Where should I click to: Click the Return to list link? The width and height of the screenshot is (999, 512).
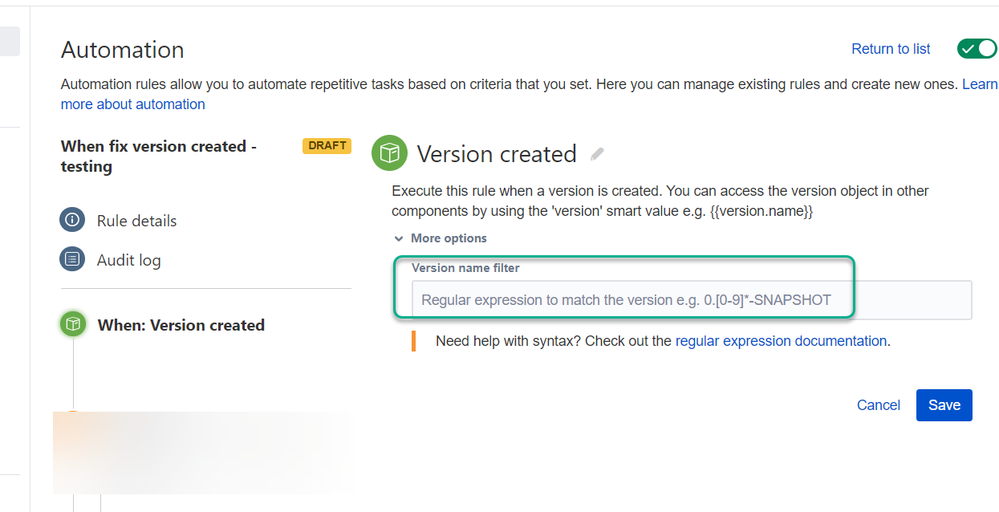point(891,49)
